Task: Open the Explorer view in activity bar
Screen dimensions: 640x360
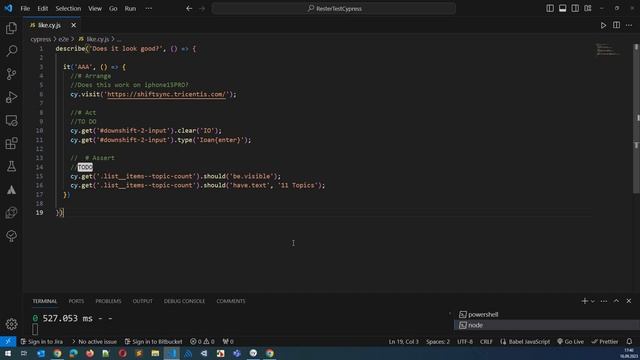Action: 11,28
